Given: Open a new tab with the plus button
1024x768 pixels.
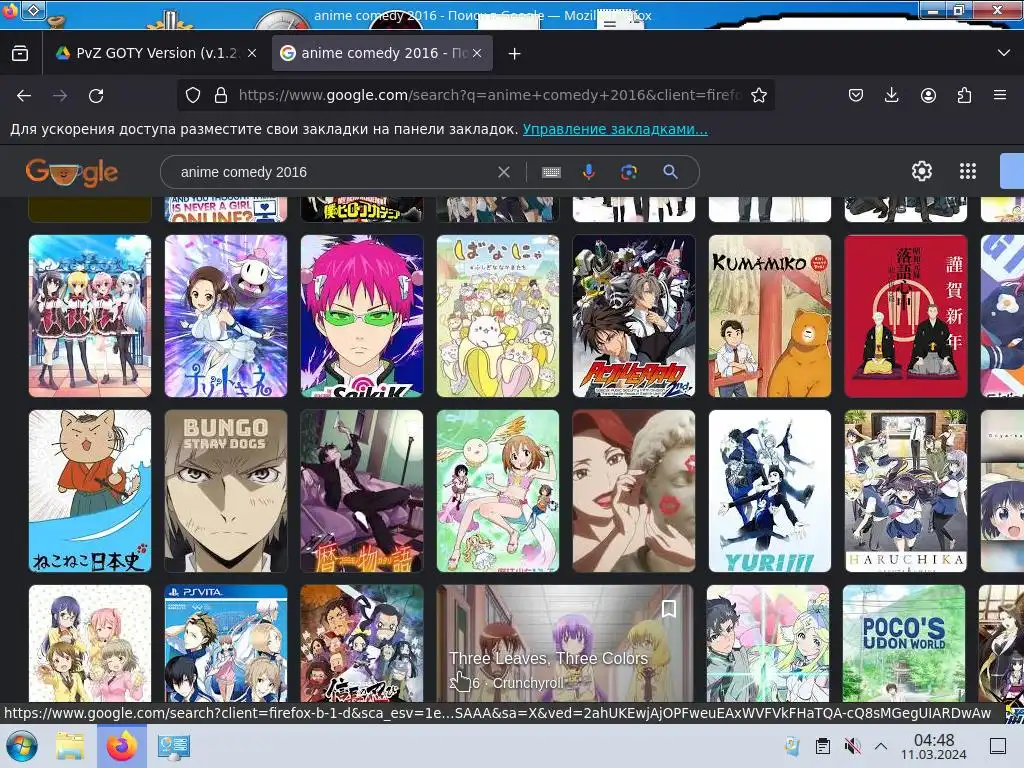Looking at the screenshot, I should pos(515,54).
